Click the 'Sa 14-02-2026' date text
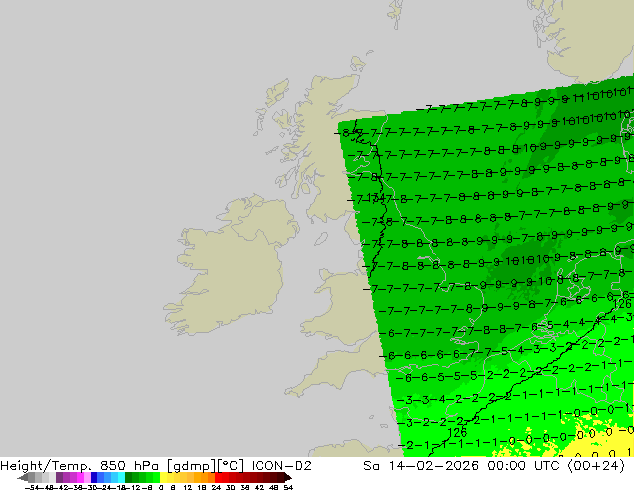The height and width of the screenshot is (490, 634). coord(421,466)
